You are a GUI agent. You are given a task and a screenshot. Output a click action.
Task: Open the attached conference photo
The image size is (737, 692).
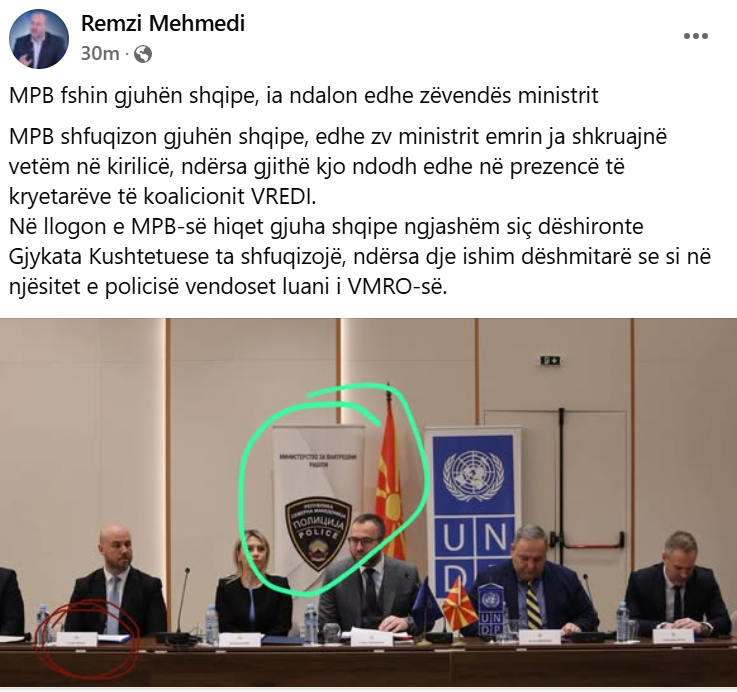[x=368, y=504]
